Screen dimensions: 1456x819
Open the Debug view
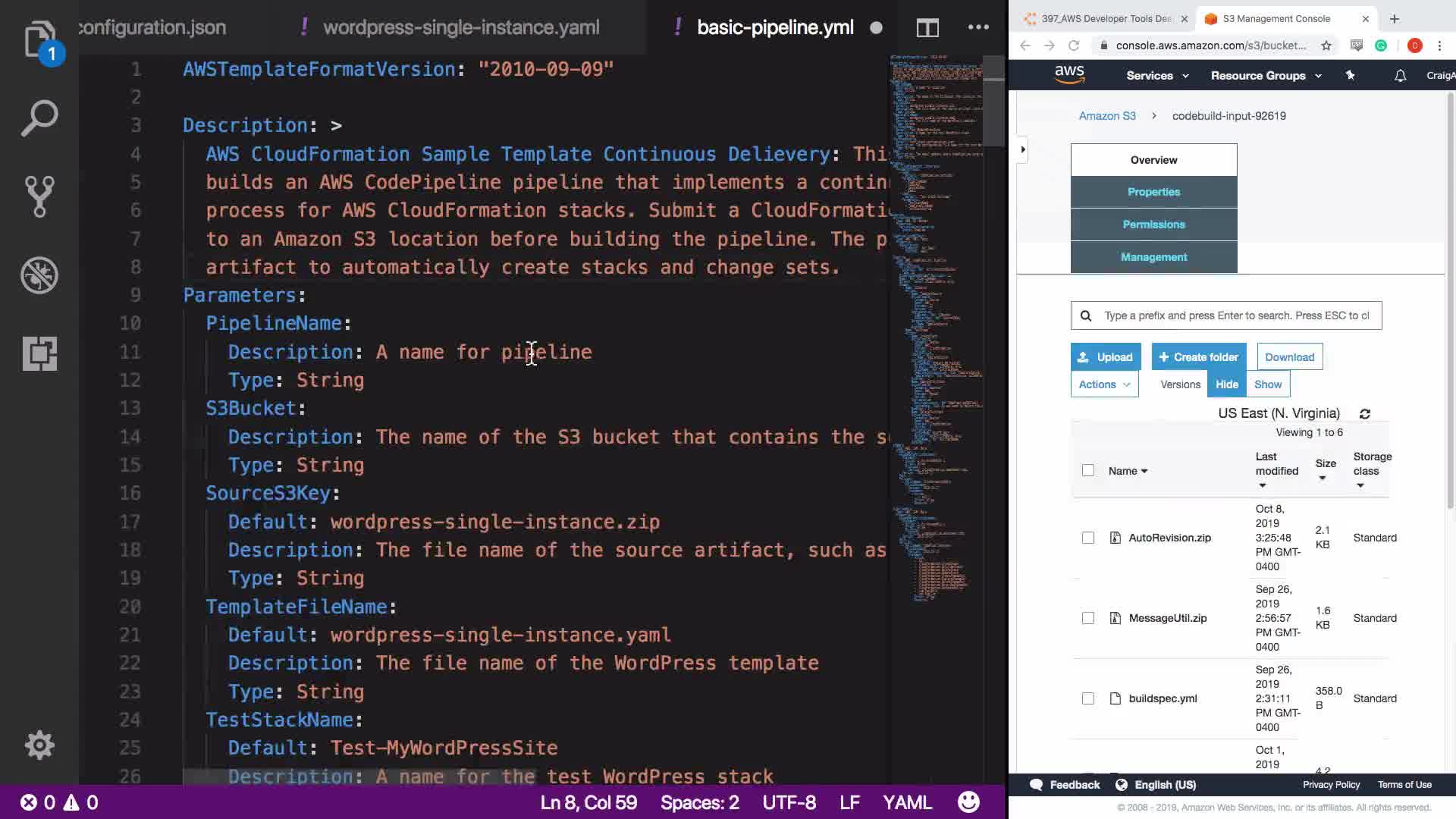pyautogui.click(x=39, y=275)
